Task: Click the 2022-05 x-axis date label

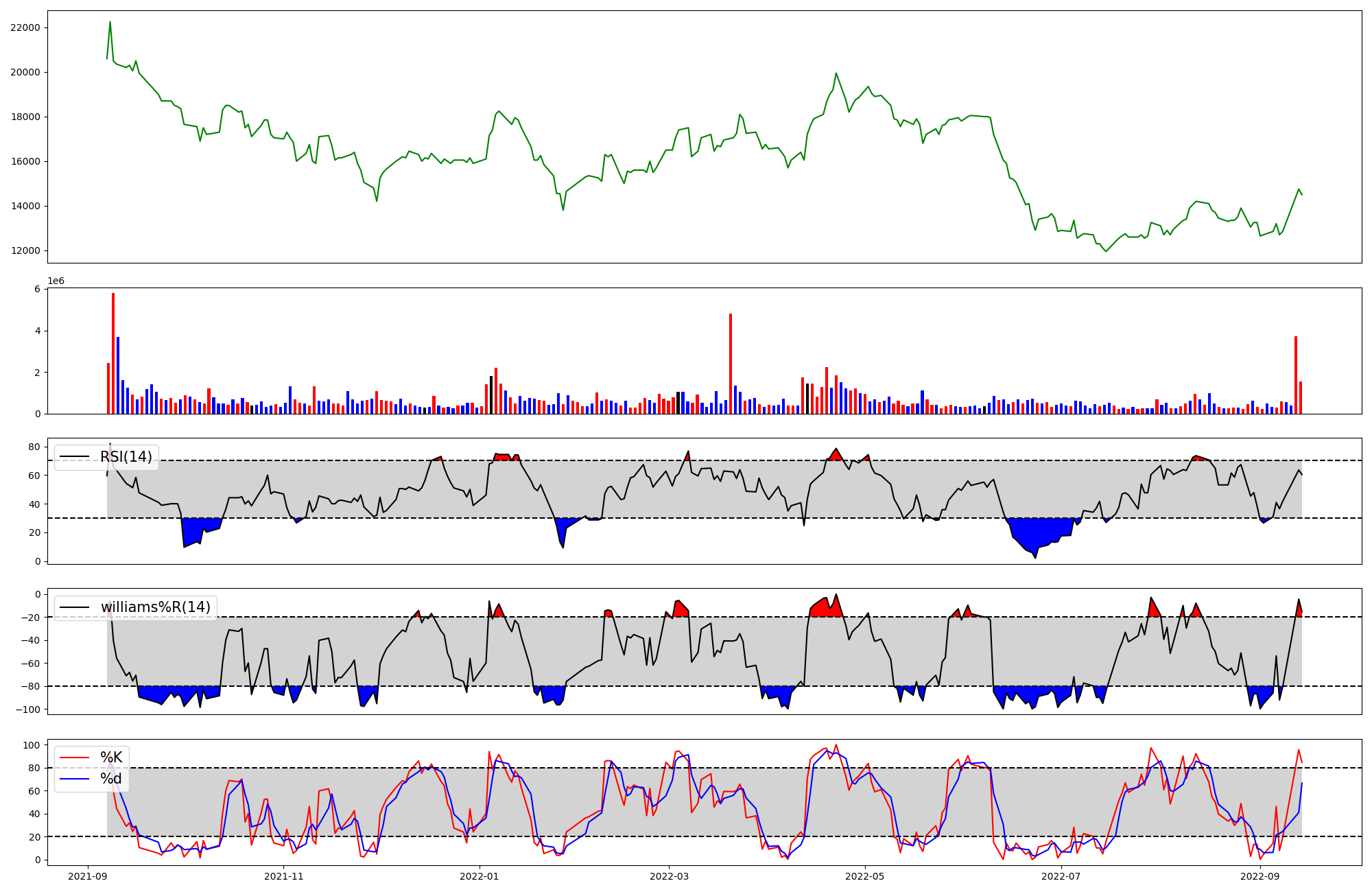Action: coord(865,876)
